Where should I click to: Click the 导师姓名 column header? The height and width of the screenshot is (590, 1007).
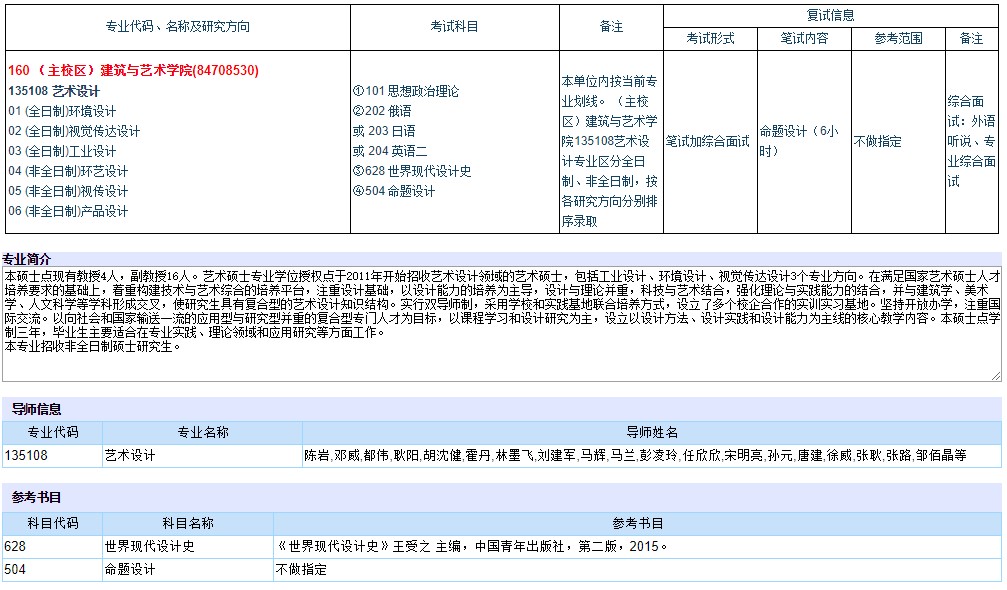[x=651, y=432]
